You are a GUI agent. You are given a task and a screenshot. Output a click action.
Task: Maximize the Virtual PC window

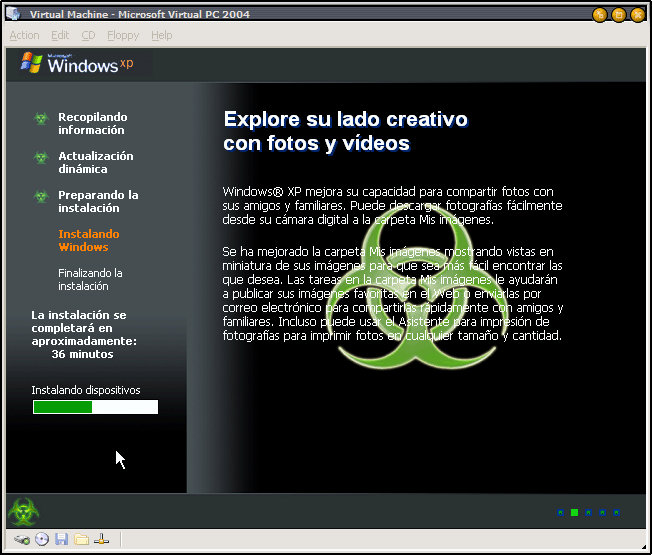click(x=618, y=15)
